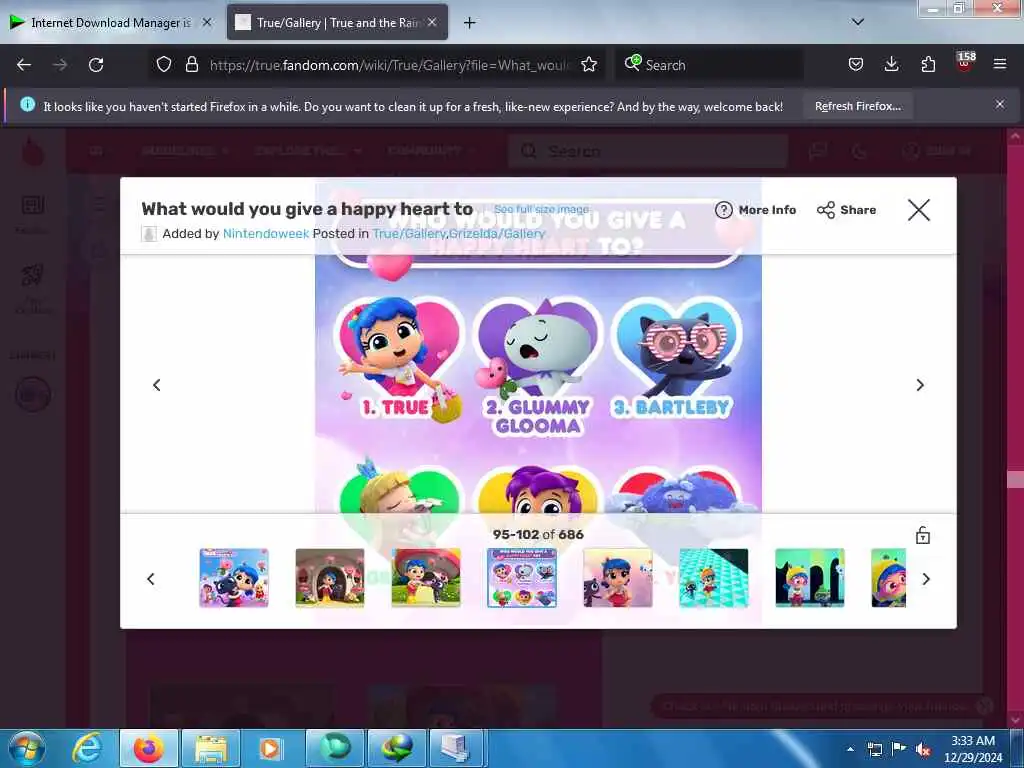This screenshot has height=768, width=1024.
Task: Select the last partially visible thumbnail
Action: [889, 578]
